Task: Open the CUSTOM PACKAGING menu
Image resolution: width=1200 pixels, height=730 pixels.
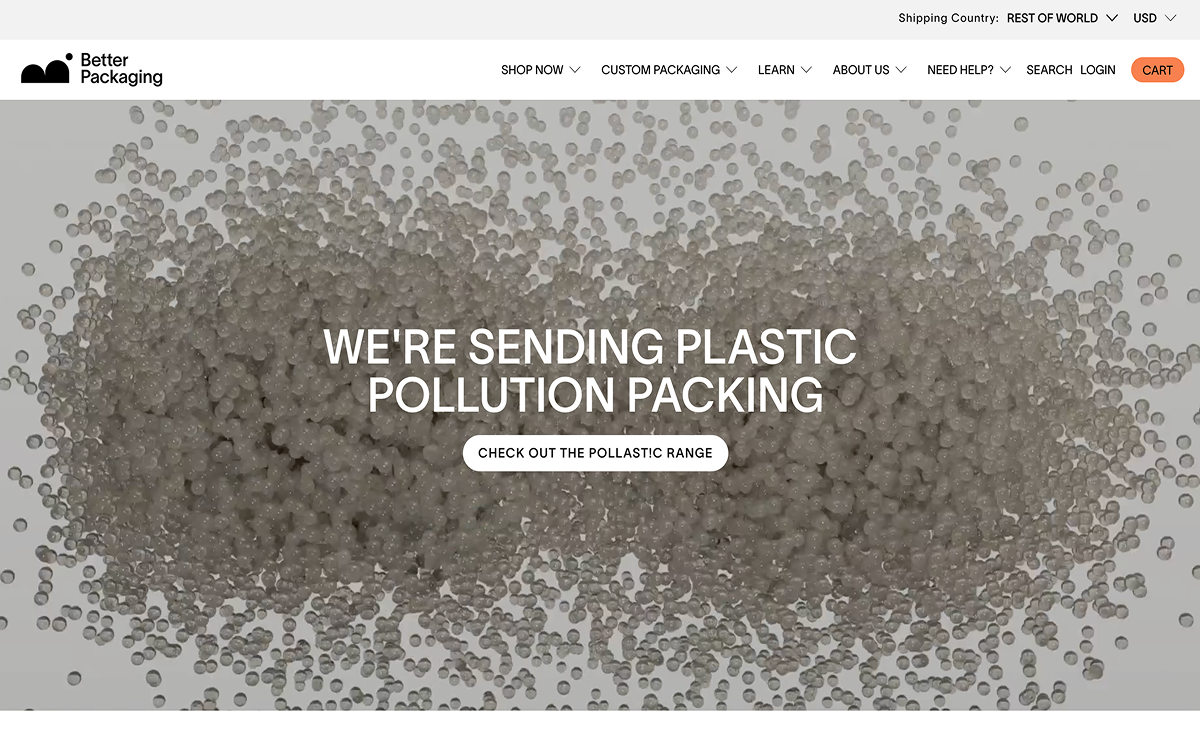Action: coord(669,70)
